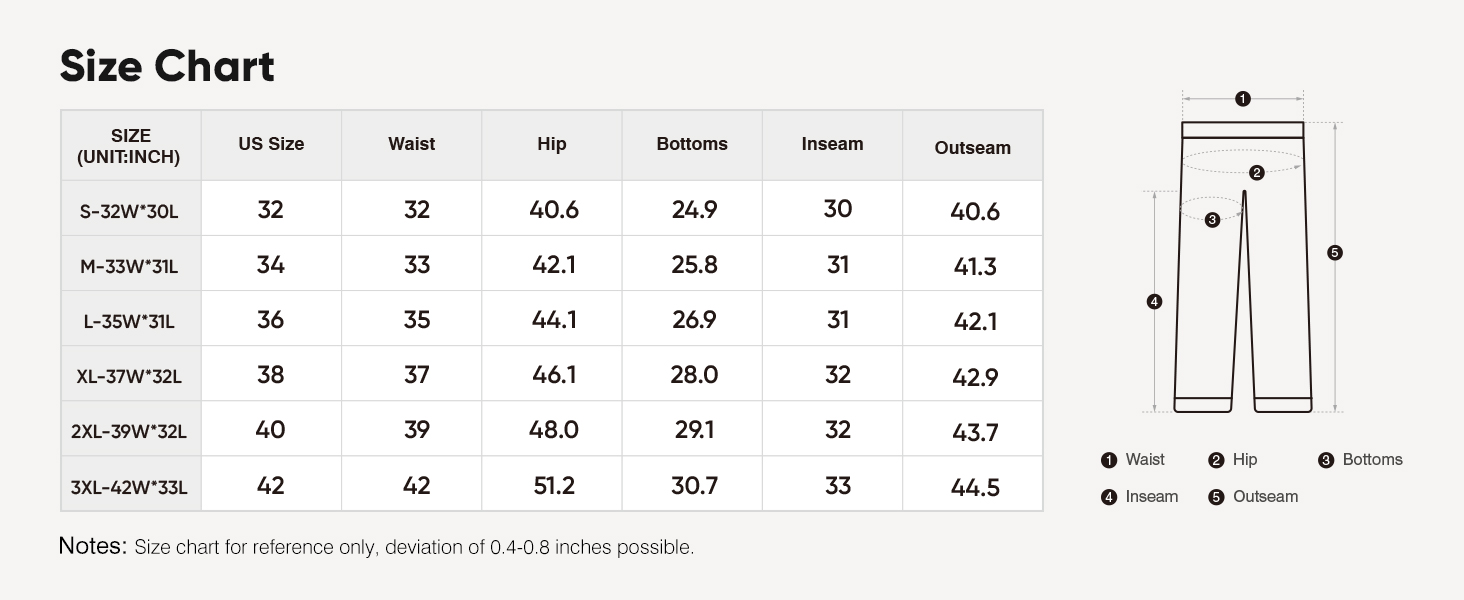Image resolution: width=1464 pixels, height=600 pixels.
Task: Select the XL-37W*32L row label
Action: pyautogui.click(x=129, y=377)
